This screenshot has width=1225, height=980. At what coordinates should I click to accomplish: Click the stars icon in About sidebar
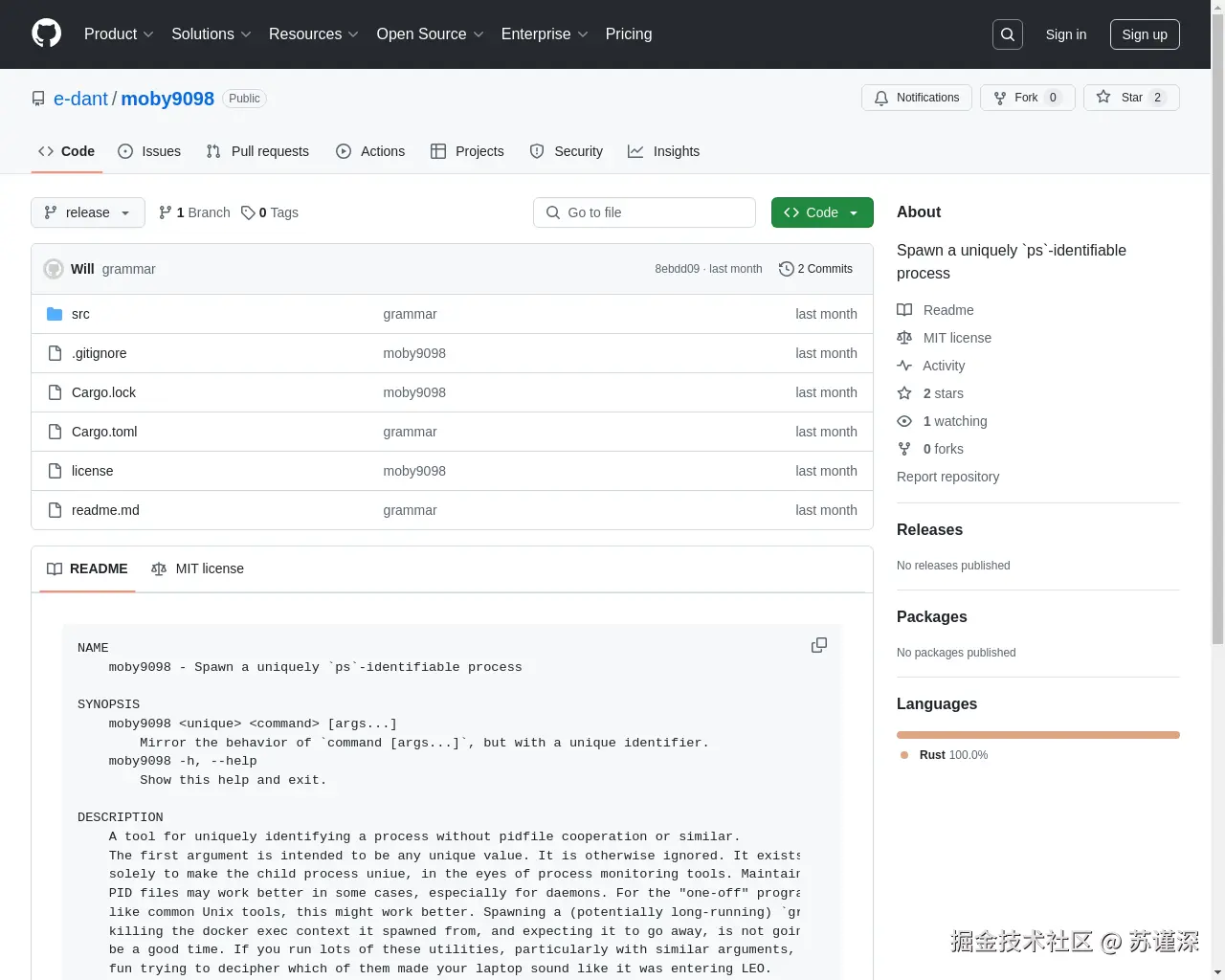[904, 393]
